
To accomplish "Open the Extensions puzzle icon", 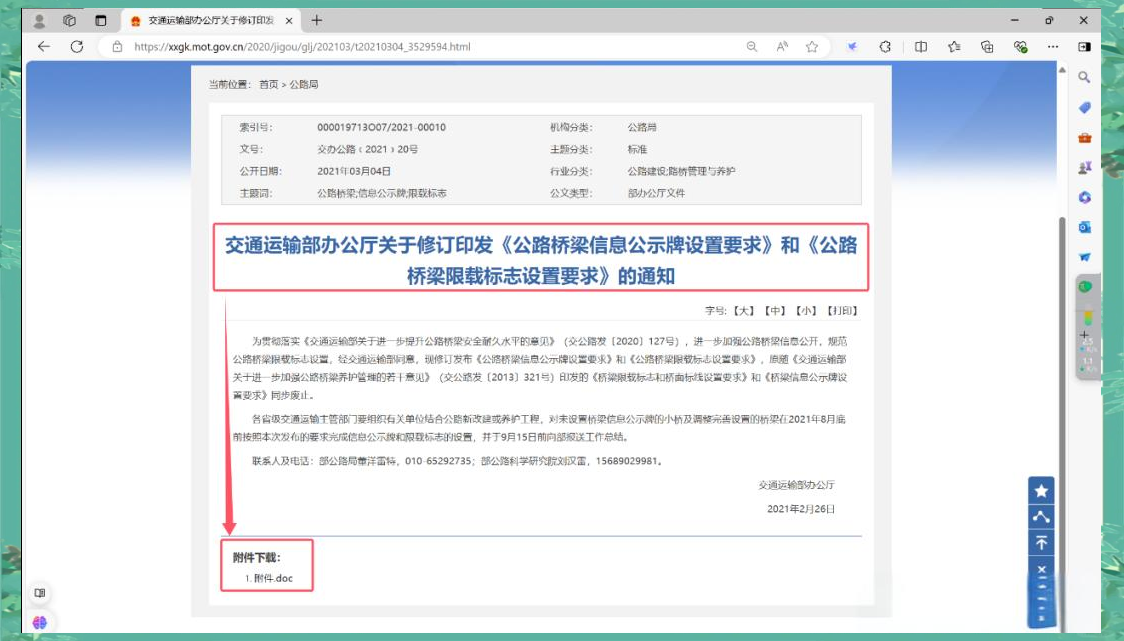I will [885, 47].
